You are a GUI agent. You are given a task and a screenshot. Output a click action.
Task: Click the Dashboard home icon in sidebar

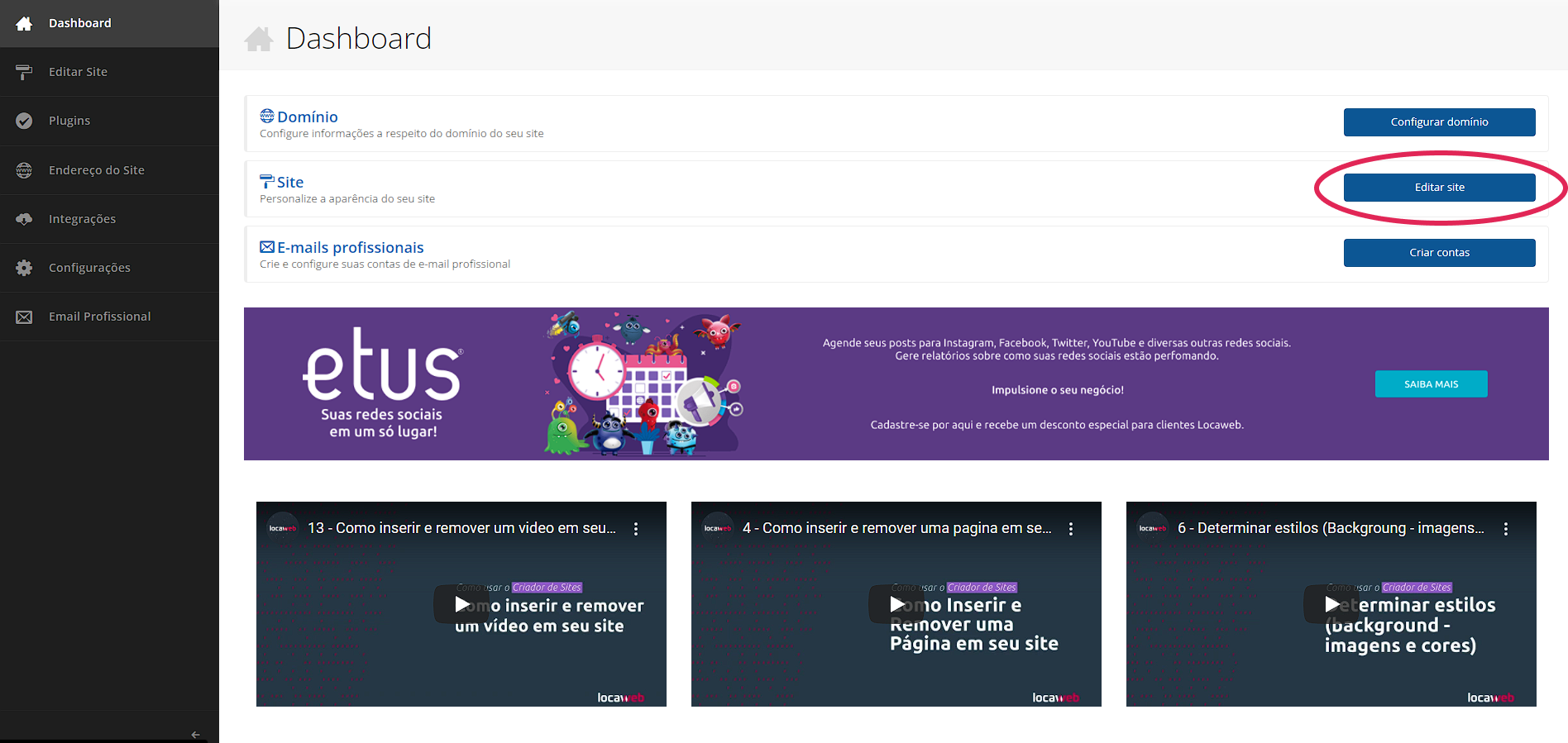pos(24,23)
